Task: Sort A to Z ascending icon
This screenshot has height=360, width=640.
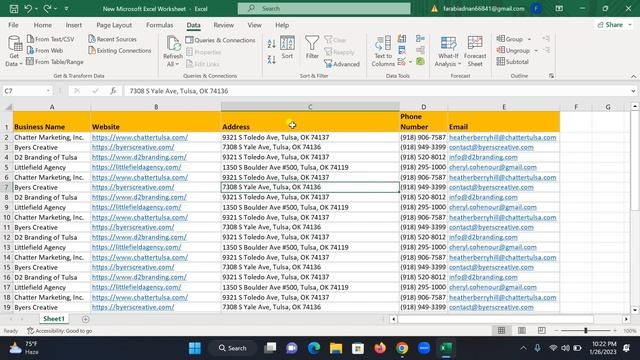Action: [x=271, y=44]
